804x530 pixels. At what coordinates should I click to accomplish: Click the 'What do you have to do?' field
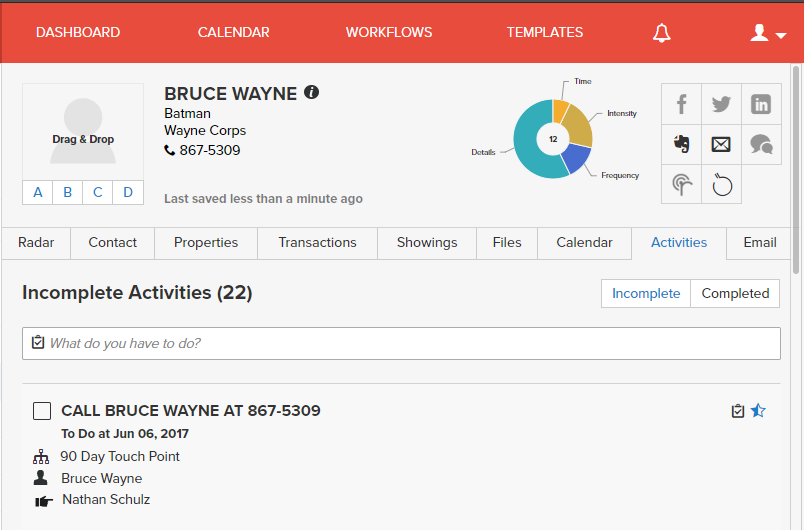401,343
